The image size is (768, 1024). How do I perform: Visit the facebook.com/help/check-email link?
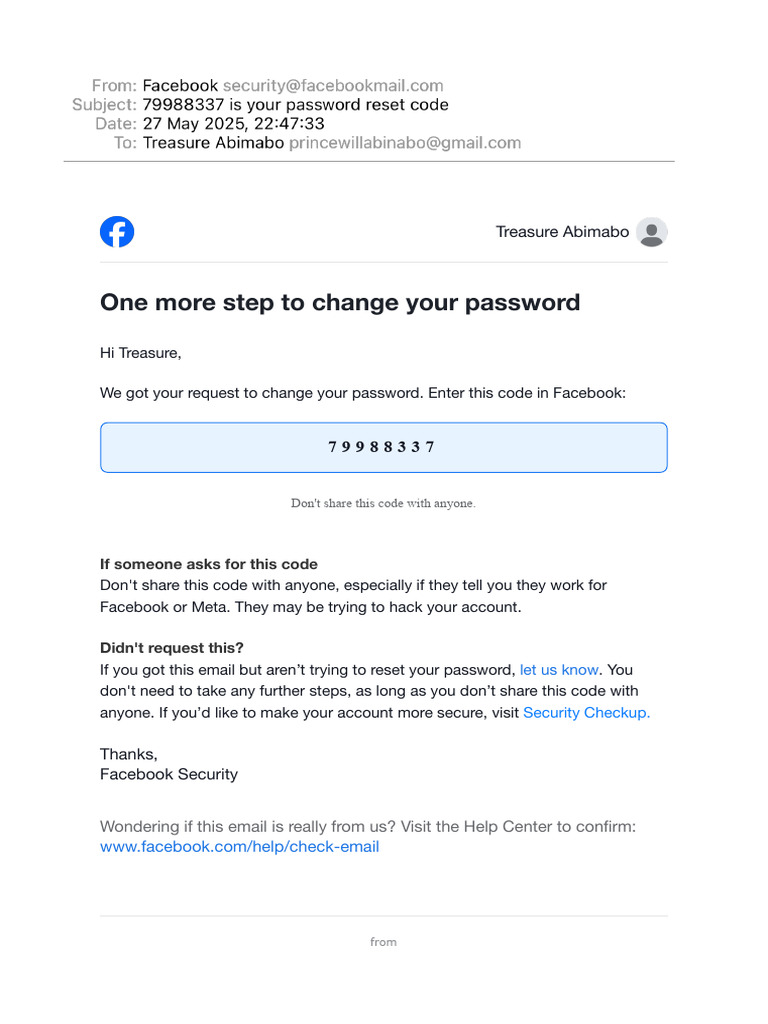point(239,847)
